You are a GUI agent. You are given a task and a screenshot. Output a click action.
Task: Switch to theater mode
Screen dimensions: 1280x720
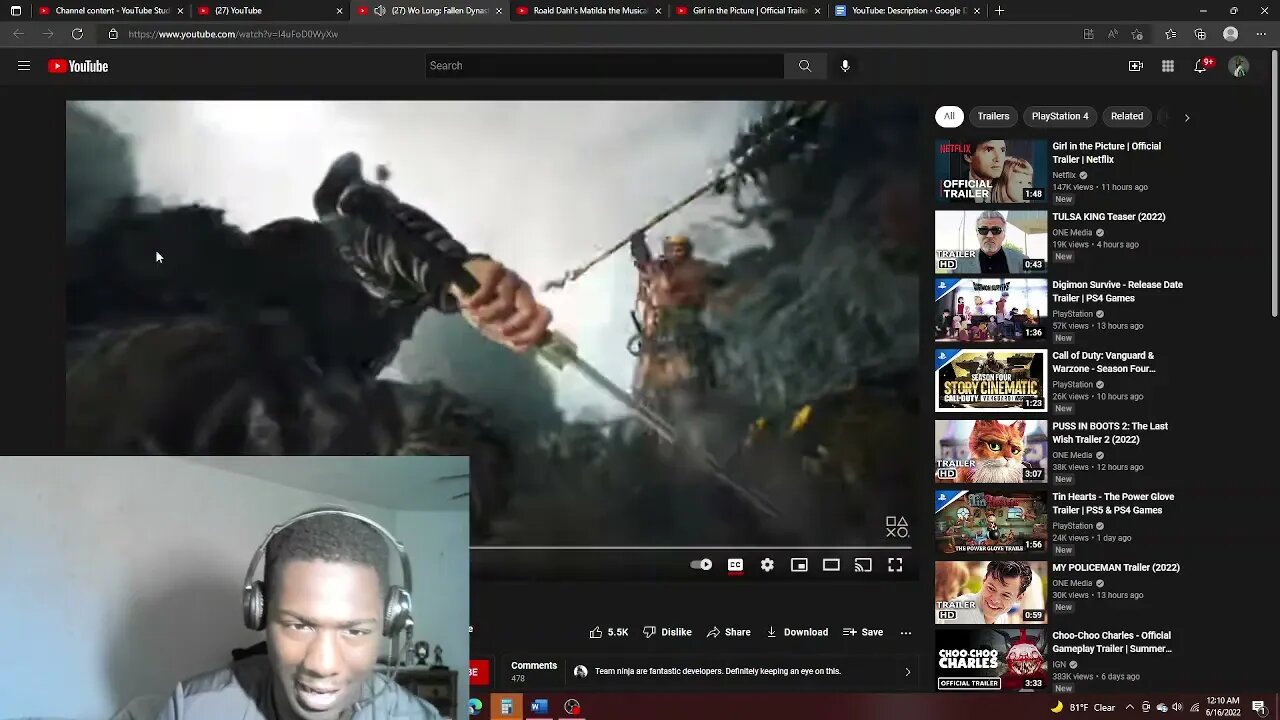point(831,565)
